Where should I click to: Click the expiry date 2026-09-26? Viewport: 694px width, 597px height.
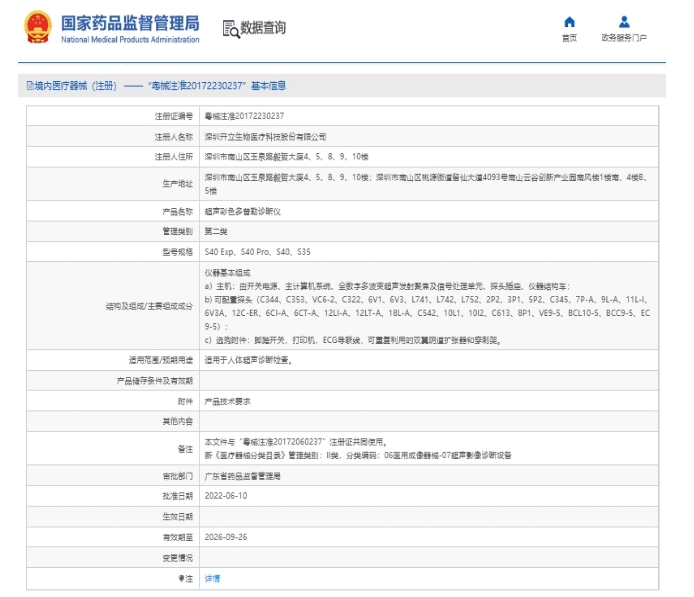(x=226, y=537)
